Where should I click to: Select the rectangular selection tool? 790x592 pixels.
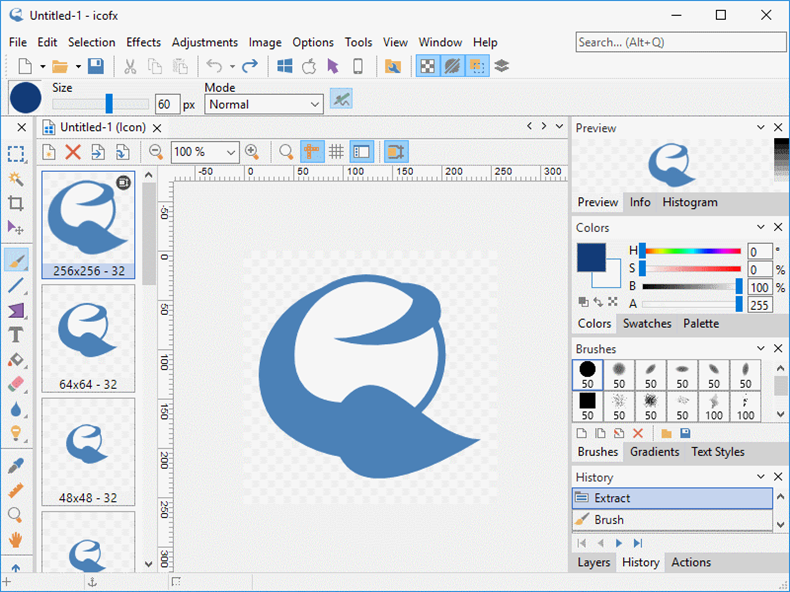[16, 154]
